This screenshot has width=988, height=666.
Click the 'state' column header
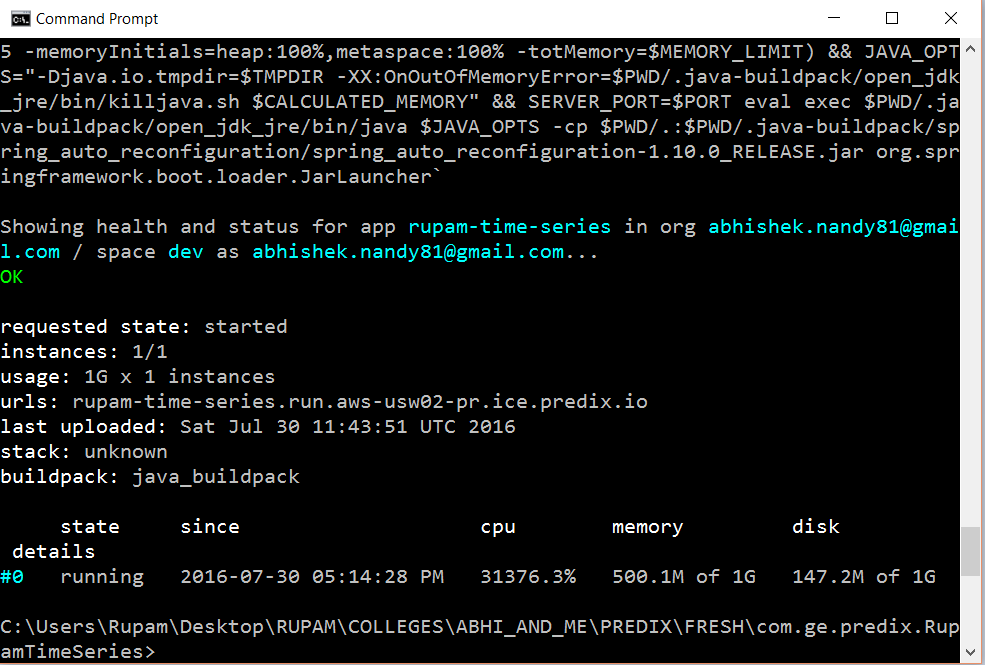point(89,527)
